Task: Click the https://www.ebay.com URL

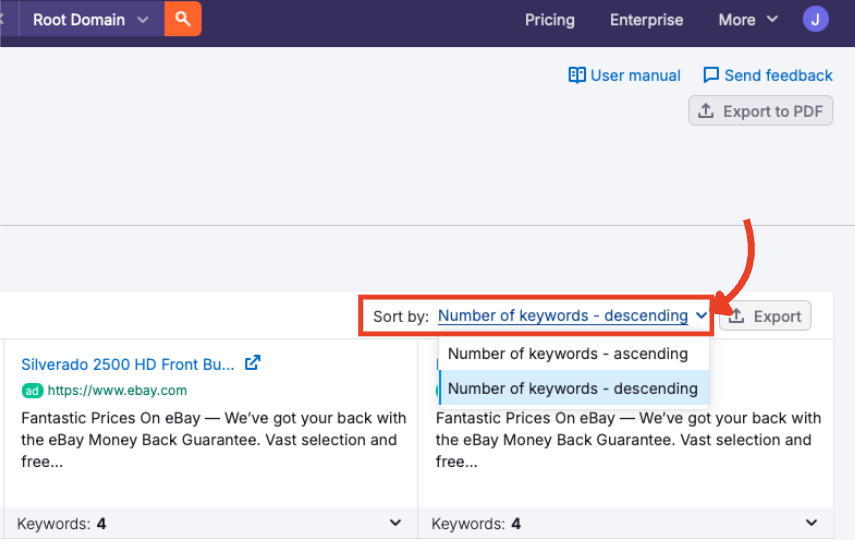Action: point(117,390)
